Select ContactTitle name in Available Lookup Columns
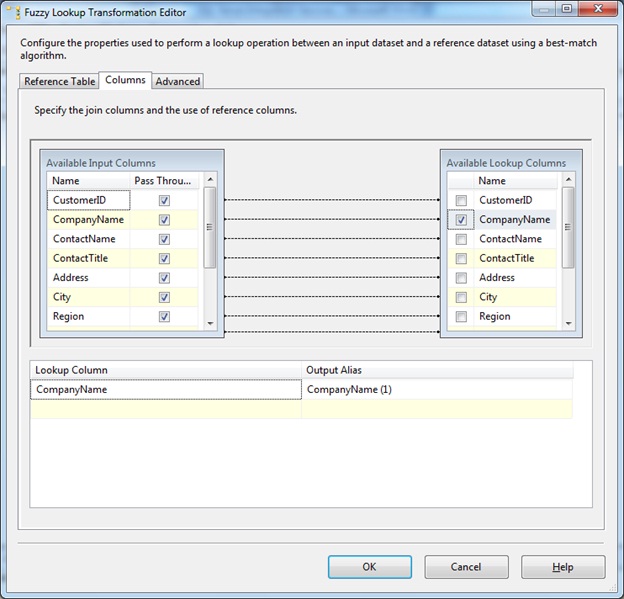Viewport: 624px width, 599px height. click(x=515, y=258)
